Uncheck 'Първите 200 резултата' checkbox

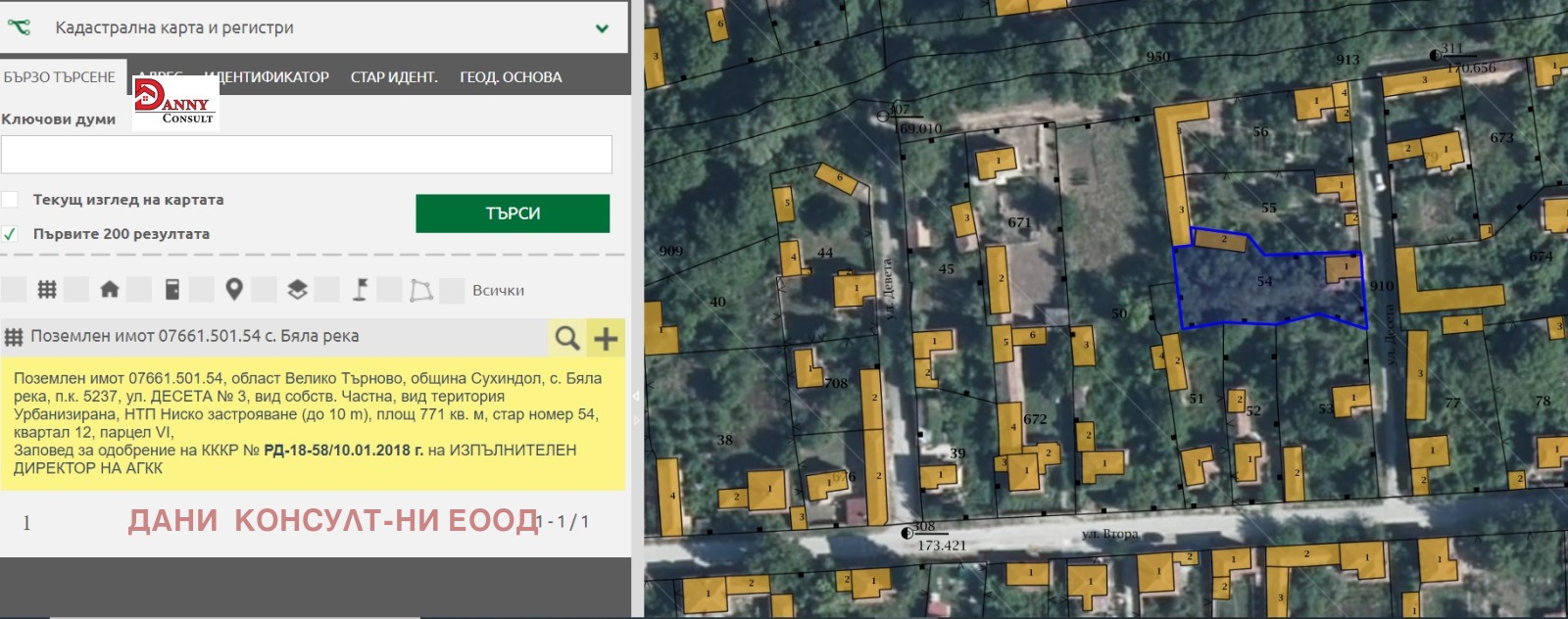(10, 234)
